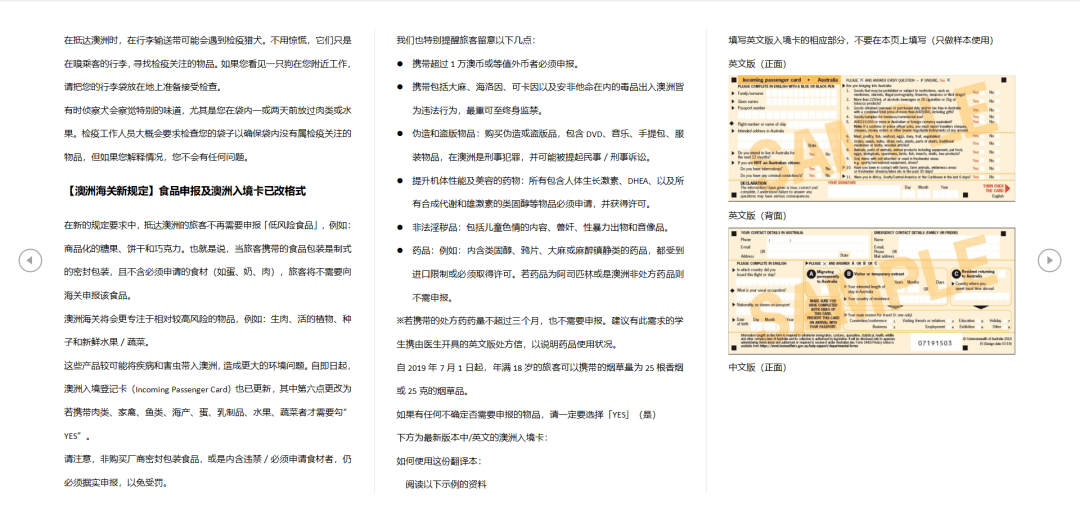The height and width of the screenshot is (521, 1080).
Task: Click line '下方为最新版本中/英文的澳洲入境卡：'
Action: click(472, 438)
